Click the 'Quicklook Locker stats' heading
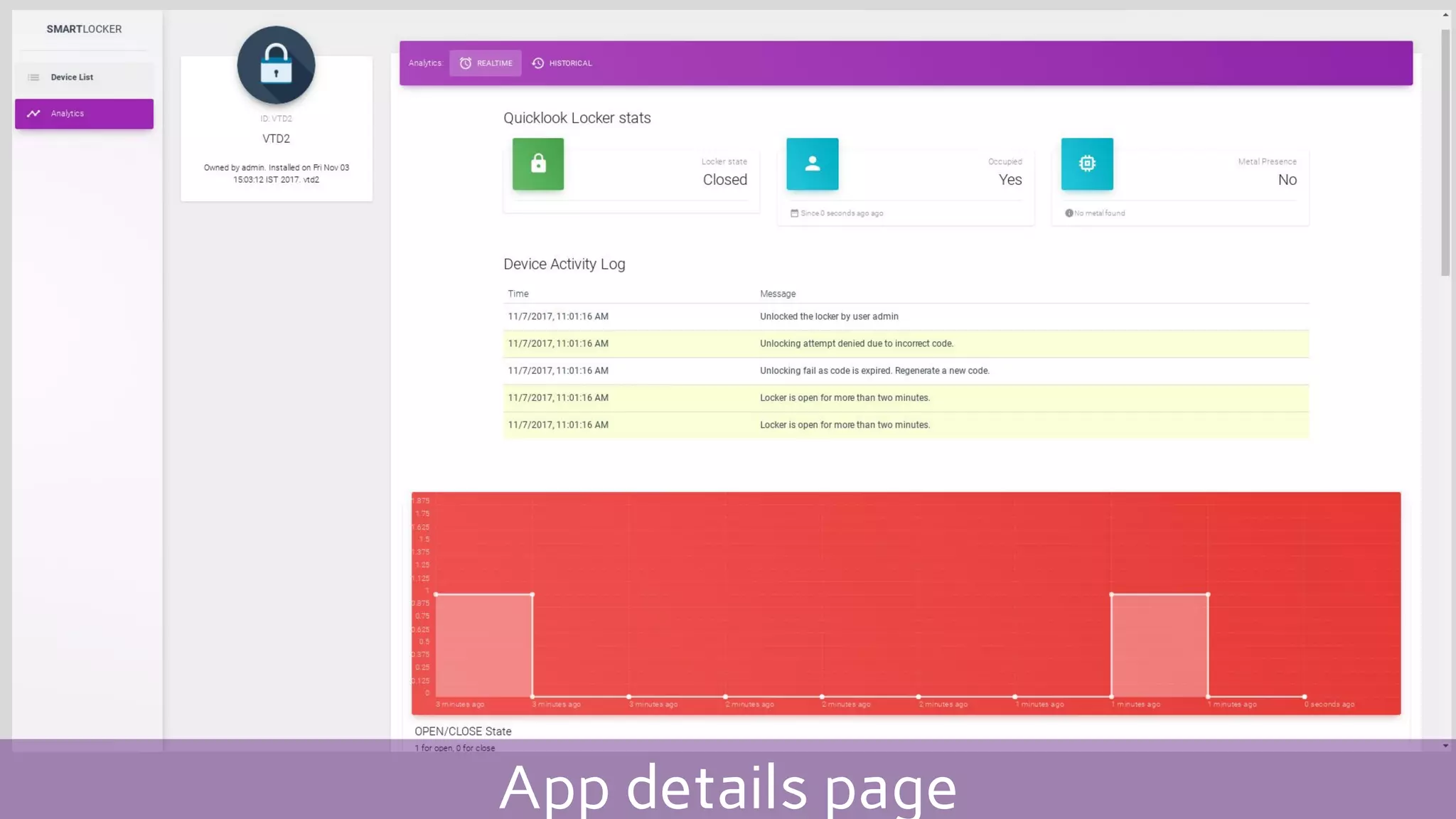 (577, 118)
